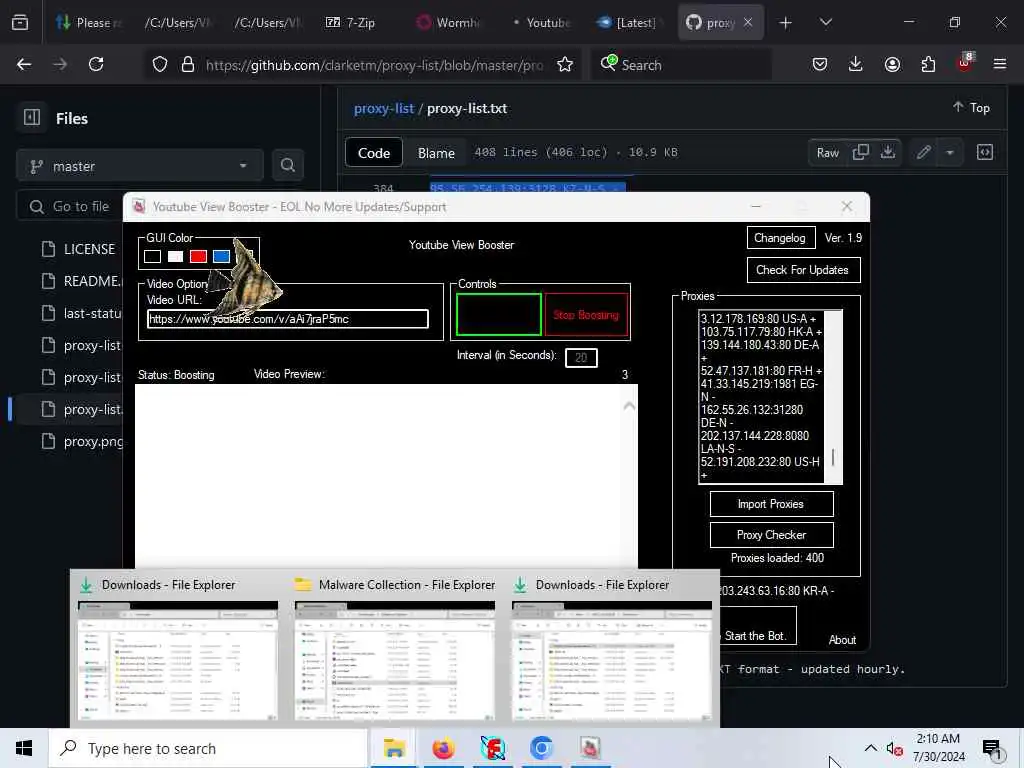Switch to the Wormhole tab
Viewport: 1024px width, 768px height.
click(x=449, y=23)
